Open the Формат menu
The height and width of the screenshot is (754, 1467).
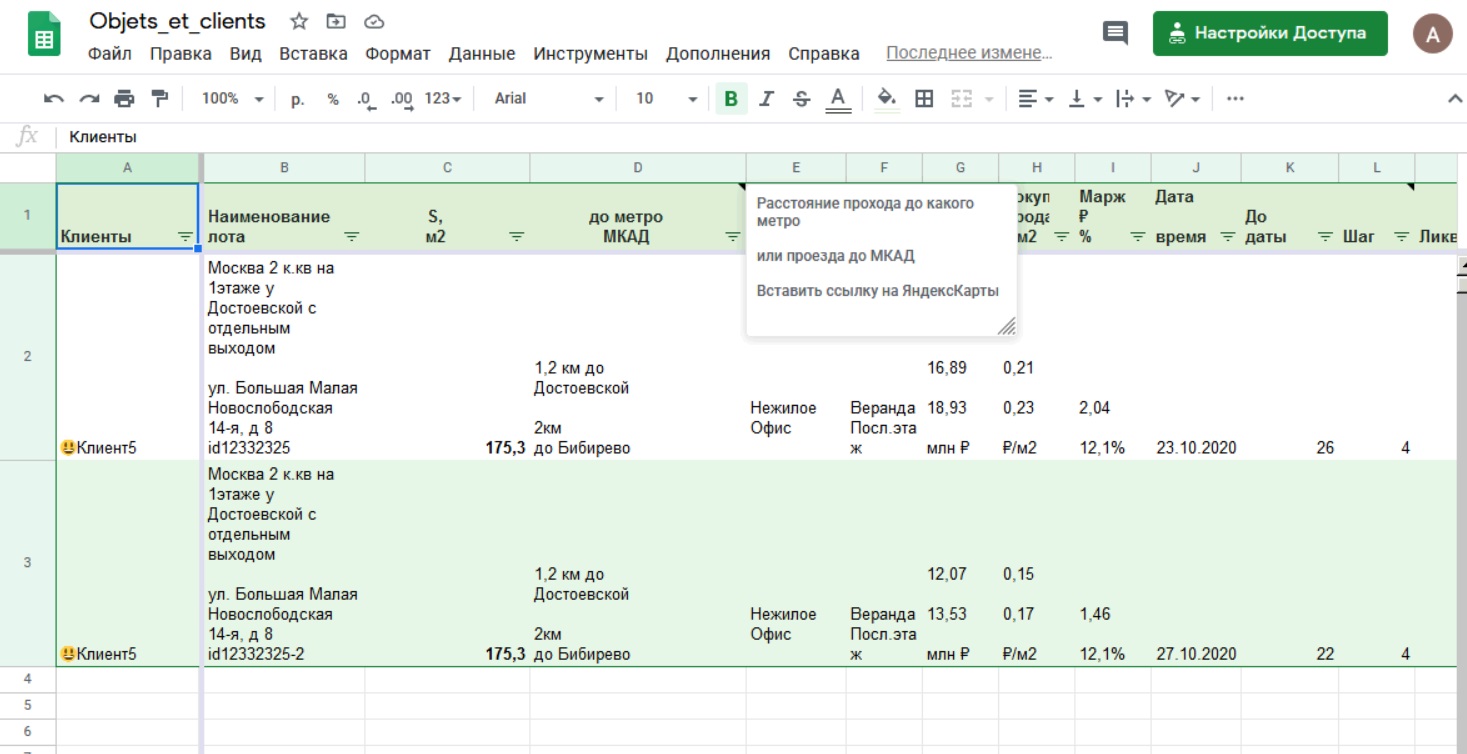tap(398, 53)
